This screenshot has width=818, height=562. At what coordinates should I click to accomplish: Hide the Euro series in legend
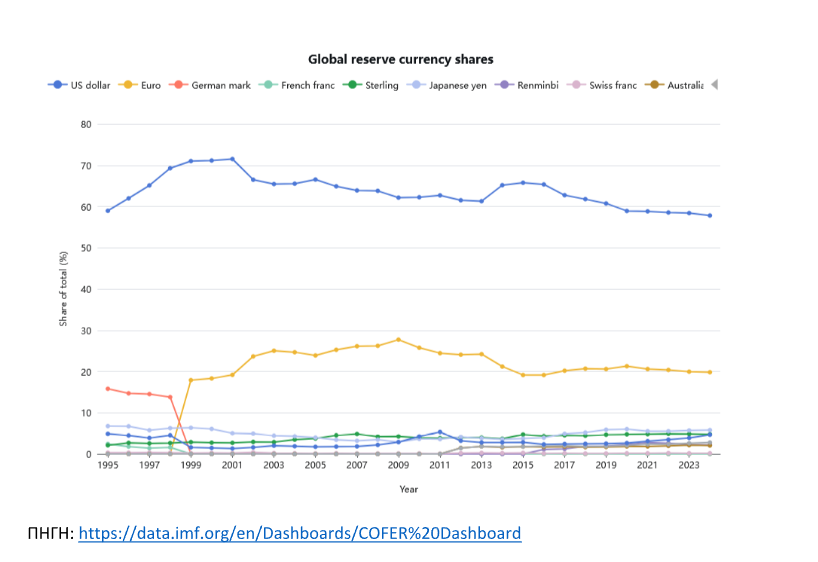point(142,85)
